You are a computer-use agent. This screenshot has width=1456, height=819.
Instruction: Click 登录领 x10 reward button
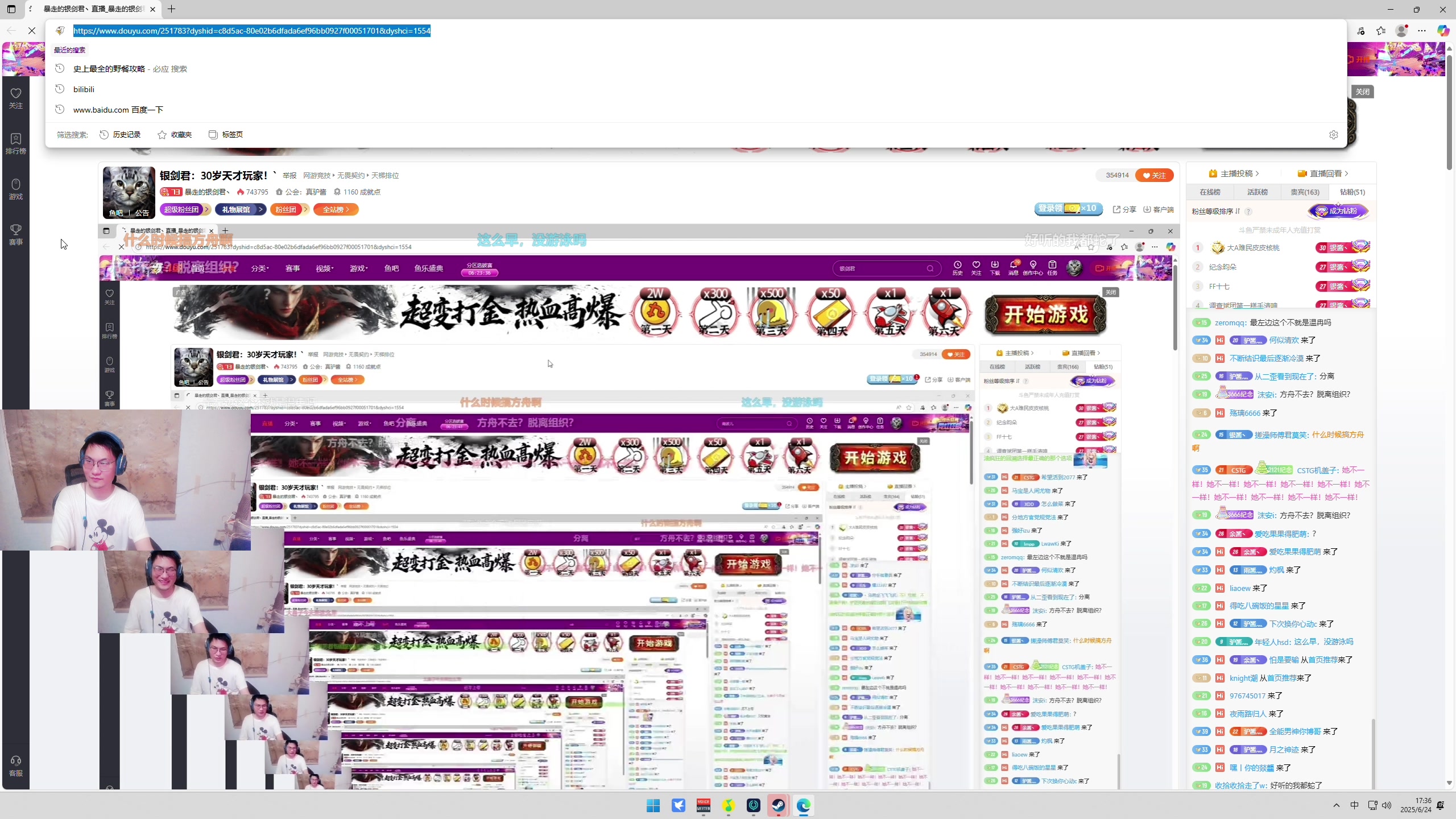(1068, 209)
